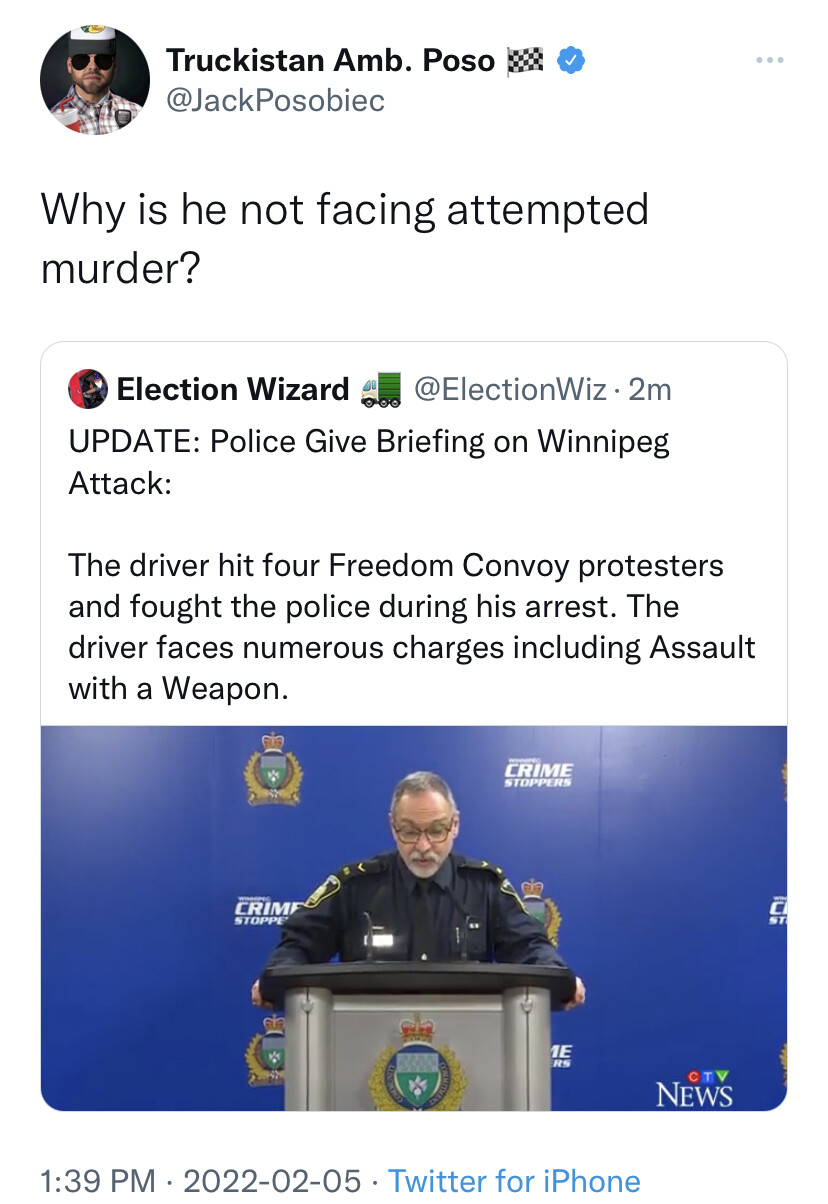Click the 2m quoted tweet timestamp
The width and height of the screenshot is (828, 1204).
coord(650,389)
